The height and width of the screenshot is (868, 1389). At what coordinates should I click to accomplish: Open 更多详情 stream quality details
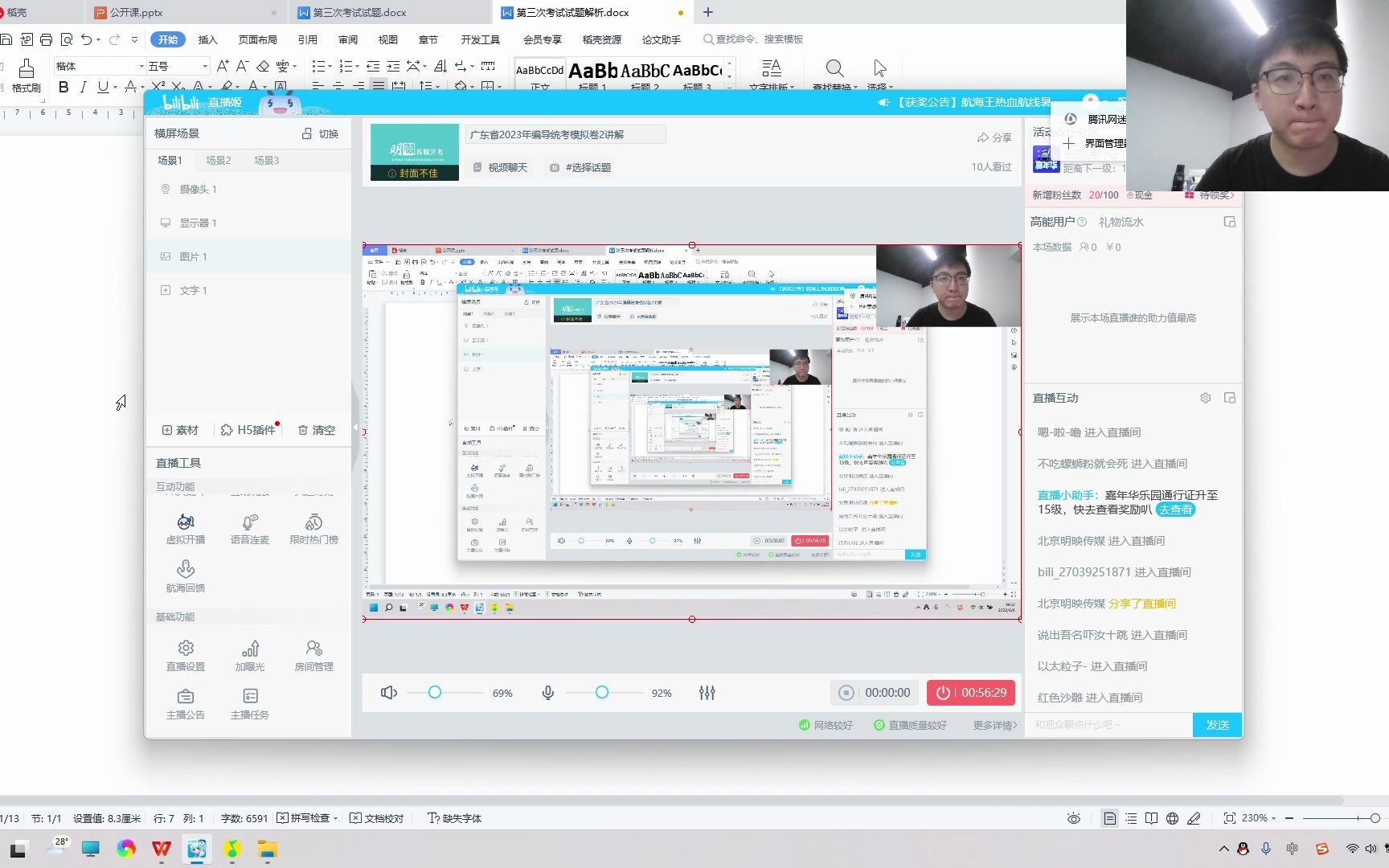coord(994,725)
